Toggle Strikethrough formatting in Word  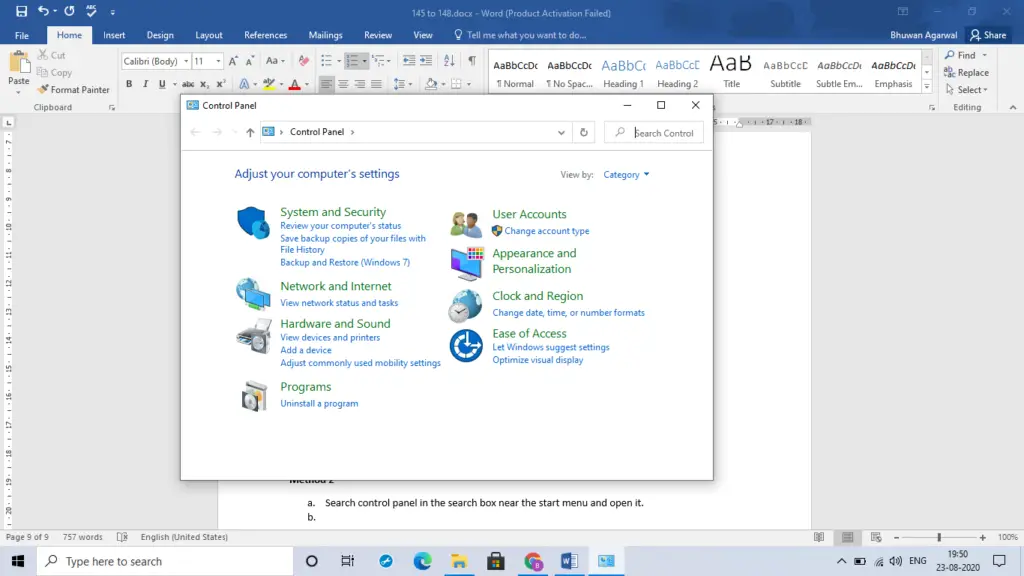[187, 84]
